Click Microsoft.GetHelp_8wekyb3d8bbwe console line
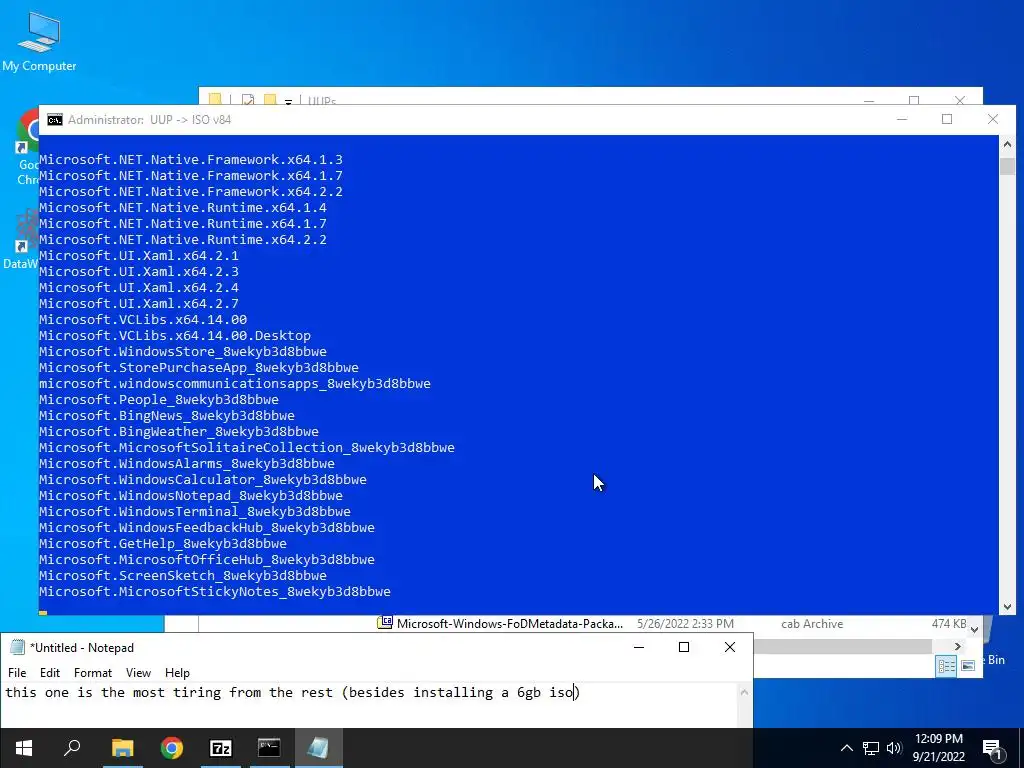The width and height of the screenshot is (1024, 768). pyautogui.click(x=163, y=543)
